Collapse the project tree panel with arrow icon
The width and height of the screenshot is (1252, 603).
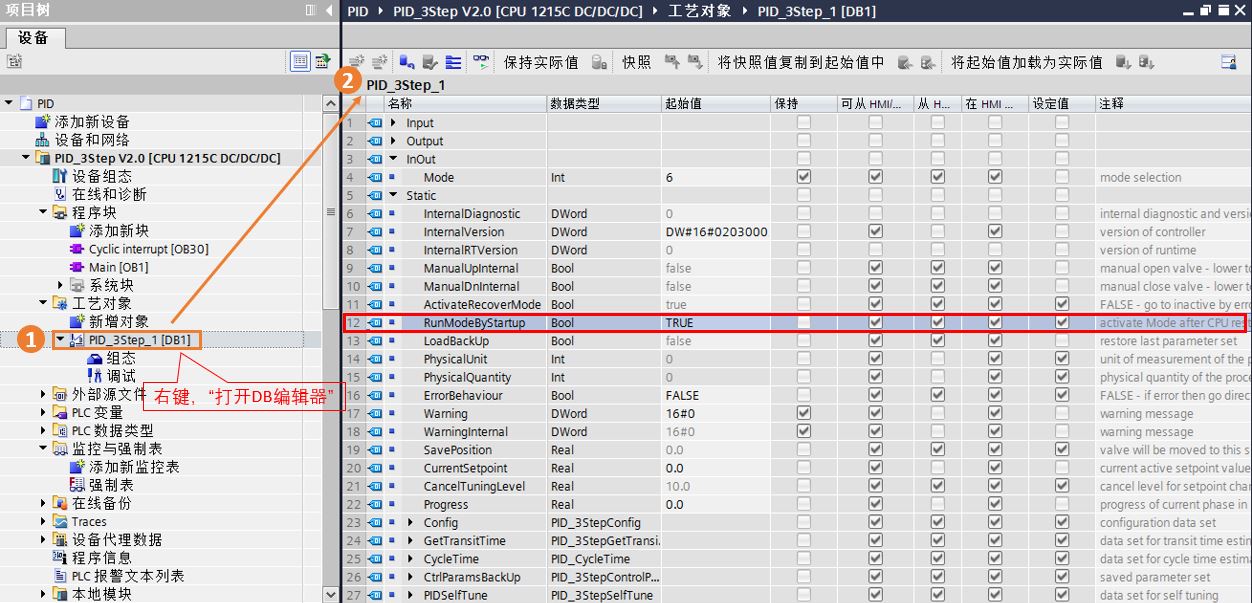[x=330, y=10]
